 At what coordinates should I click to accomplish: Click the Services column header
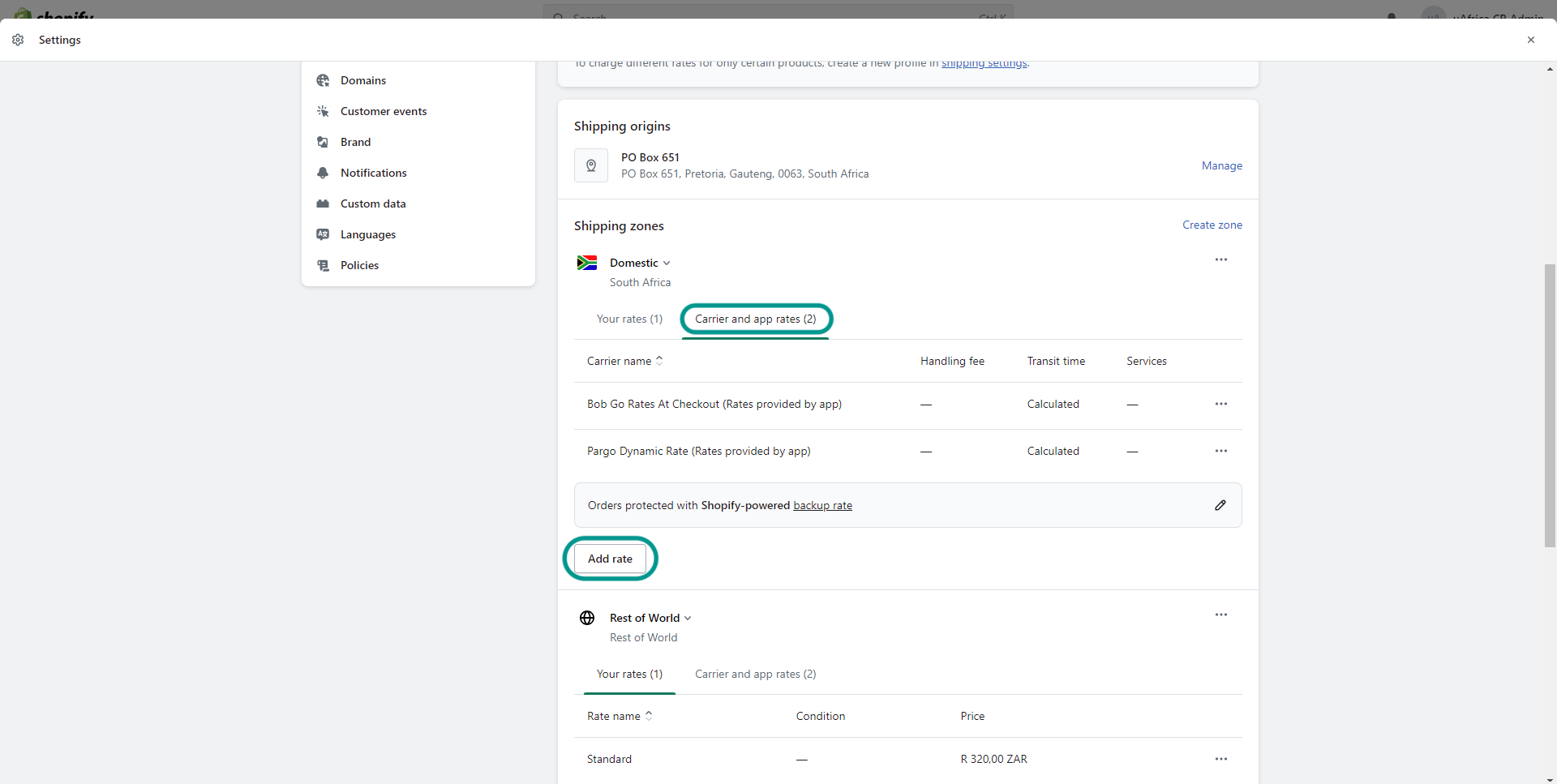coord(1147,361)
